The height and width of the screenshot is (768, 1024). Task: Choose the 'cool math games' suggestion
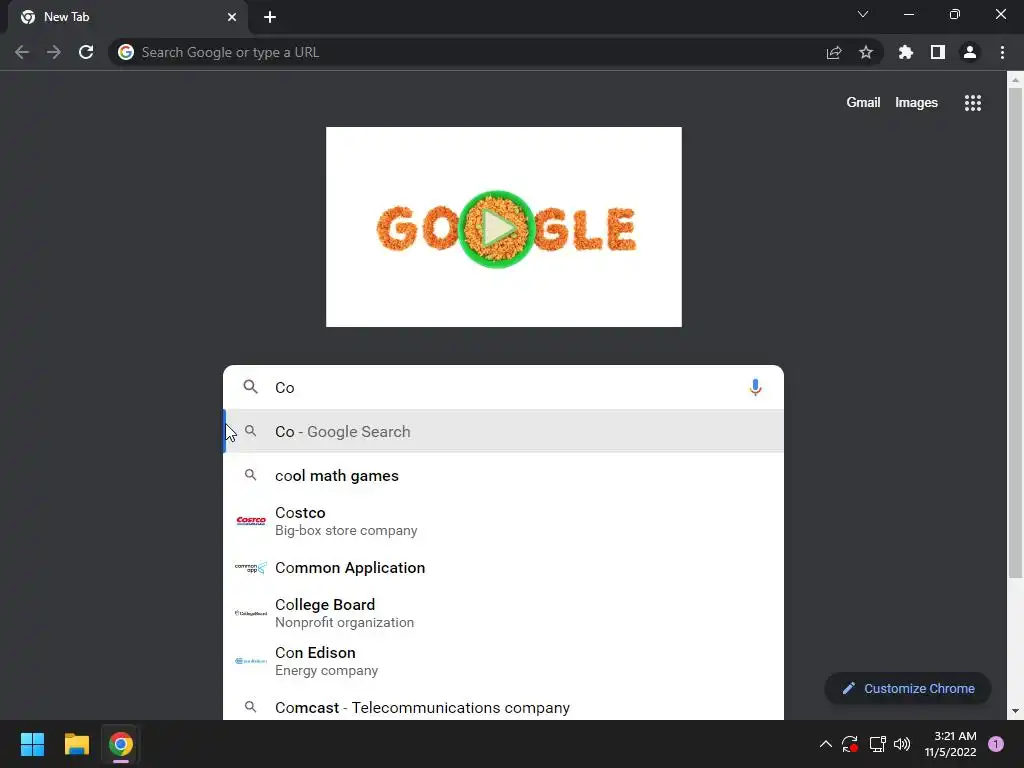504,475
